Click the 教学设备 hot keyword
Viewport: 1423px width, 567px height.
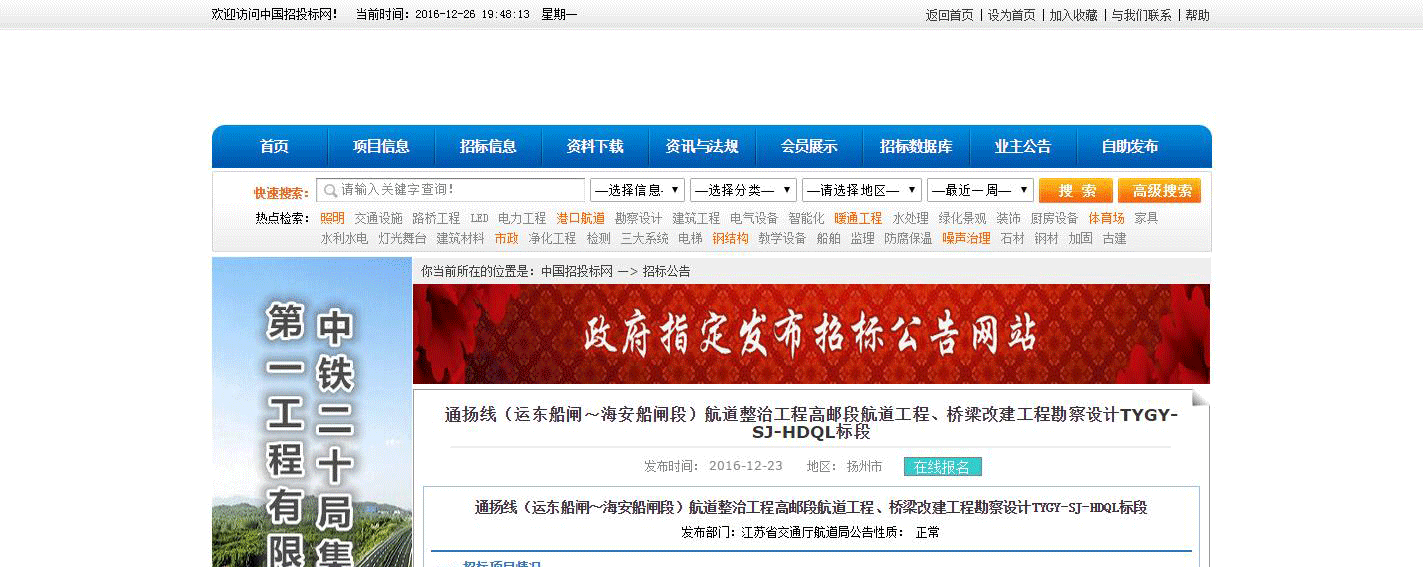coord(782,239)
